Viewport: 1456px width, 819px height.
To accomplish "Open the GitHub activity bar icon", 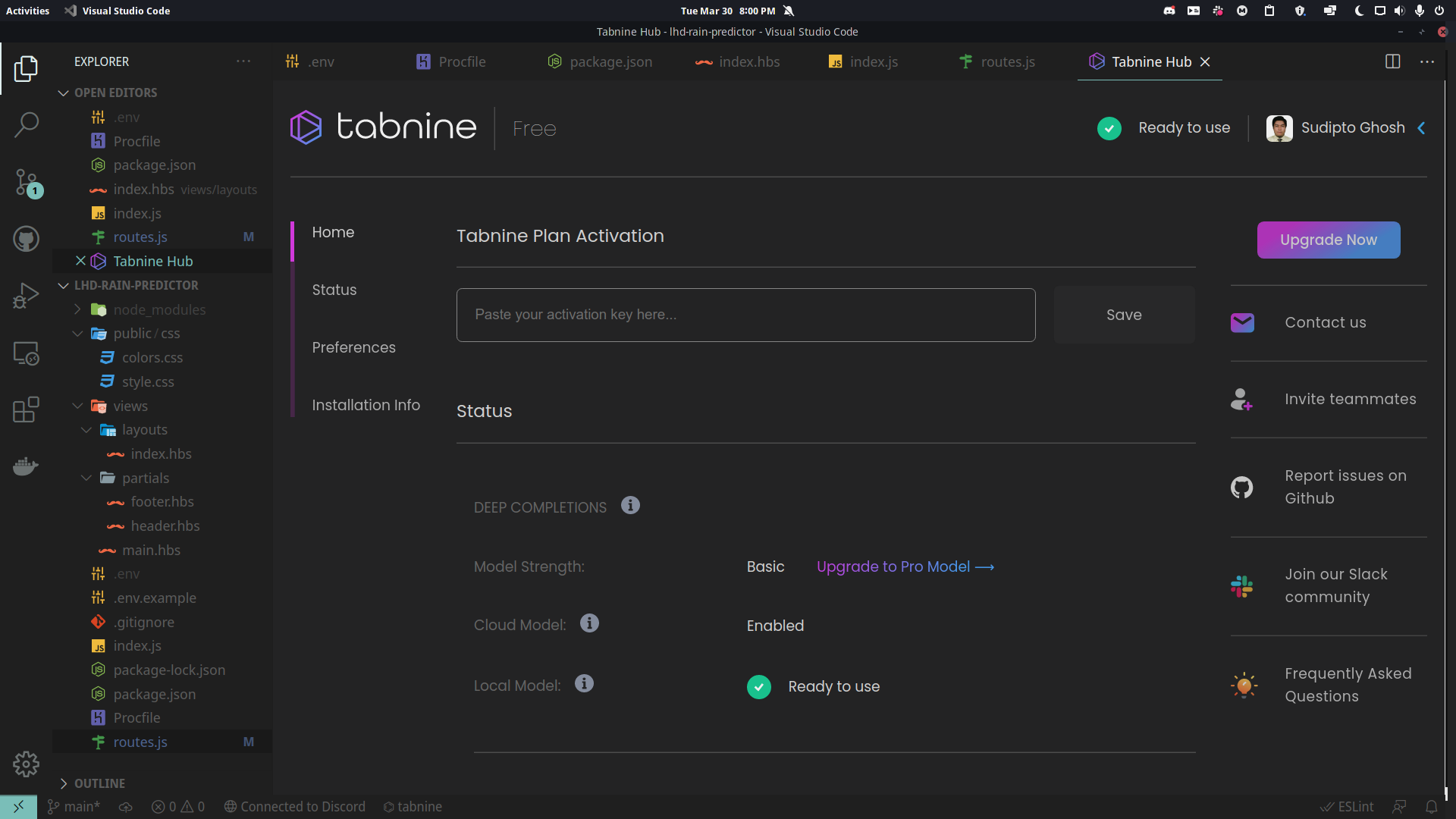I will 26,239.
